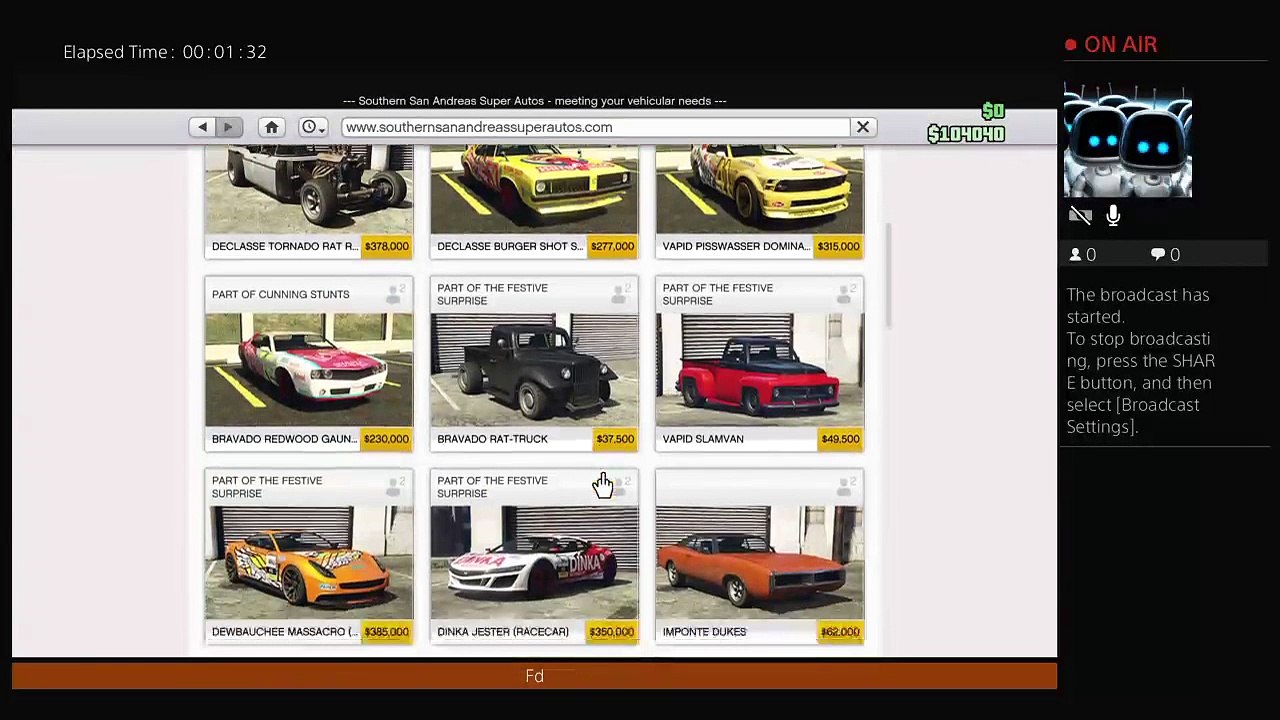Click the browser forward arrow

click(x=228, y=127)
